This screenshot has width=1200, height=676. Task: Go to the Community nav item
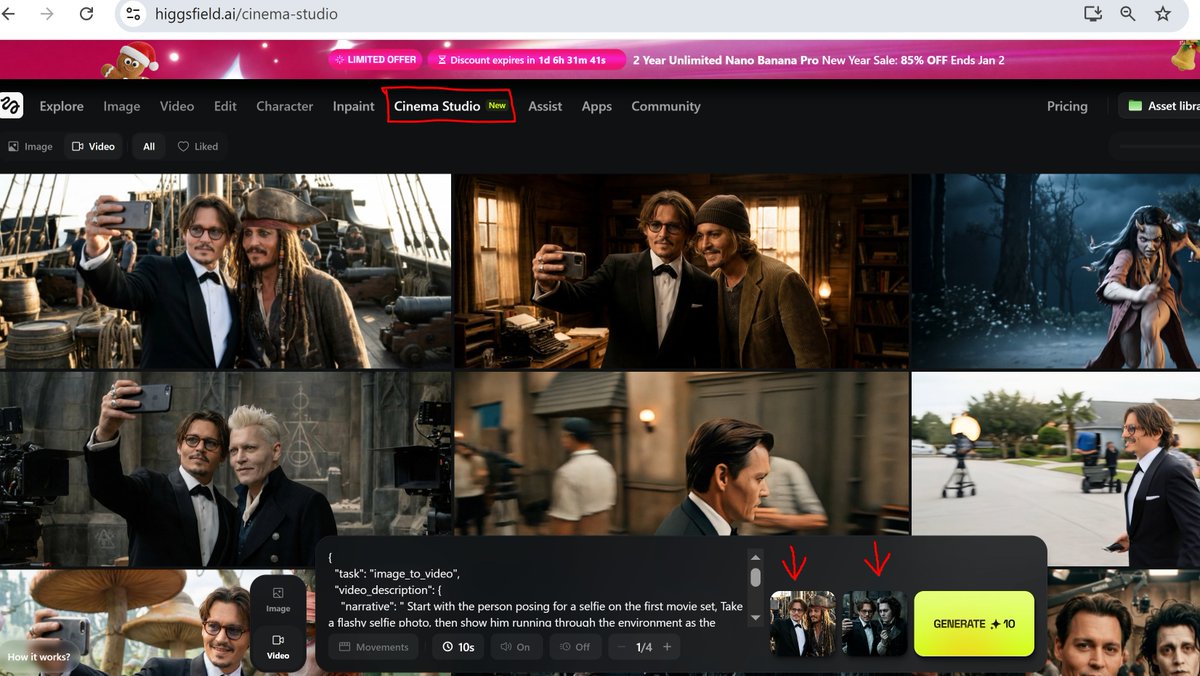pos(666,106)
